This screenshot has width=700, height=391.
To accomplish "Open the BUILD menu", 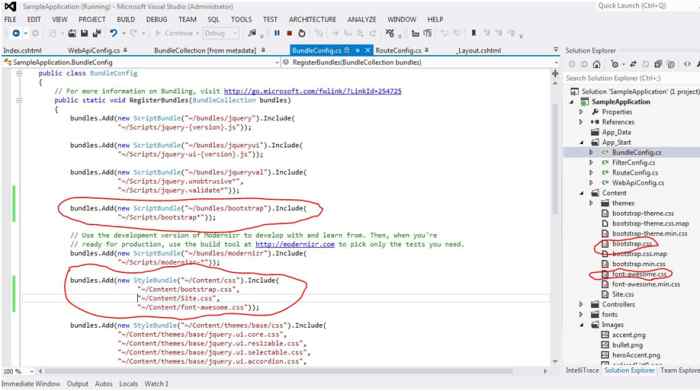I will pos(125,20).
